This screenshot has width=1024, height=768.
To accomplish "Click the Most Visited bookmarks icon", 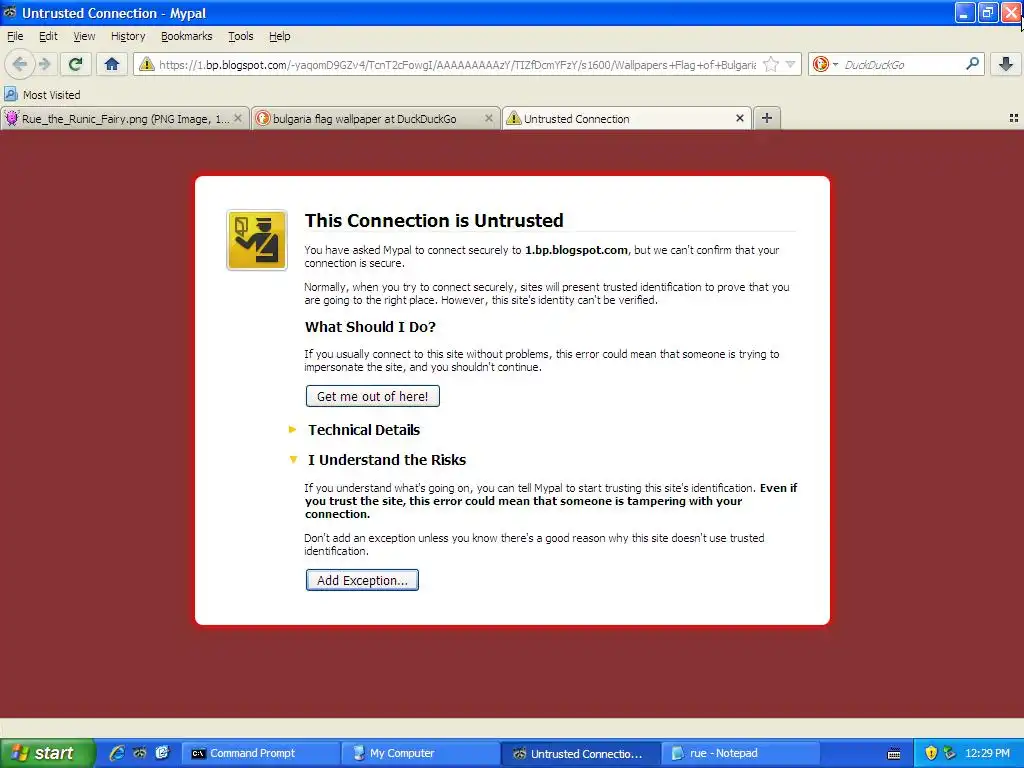I will point(11,94).
